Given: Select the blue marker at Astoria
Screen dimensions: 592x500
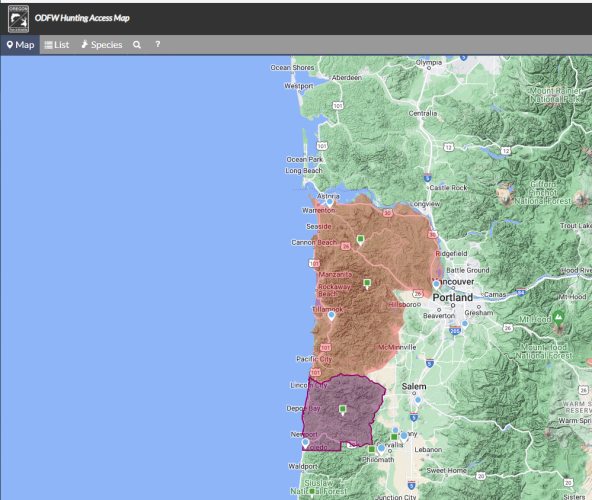Looking at the screenshot, I should click(x=330, y=203).
